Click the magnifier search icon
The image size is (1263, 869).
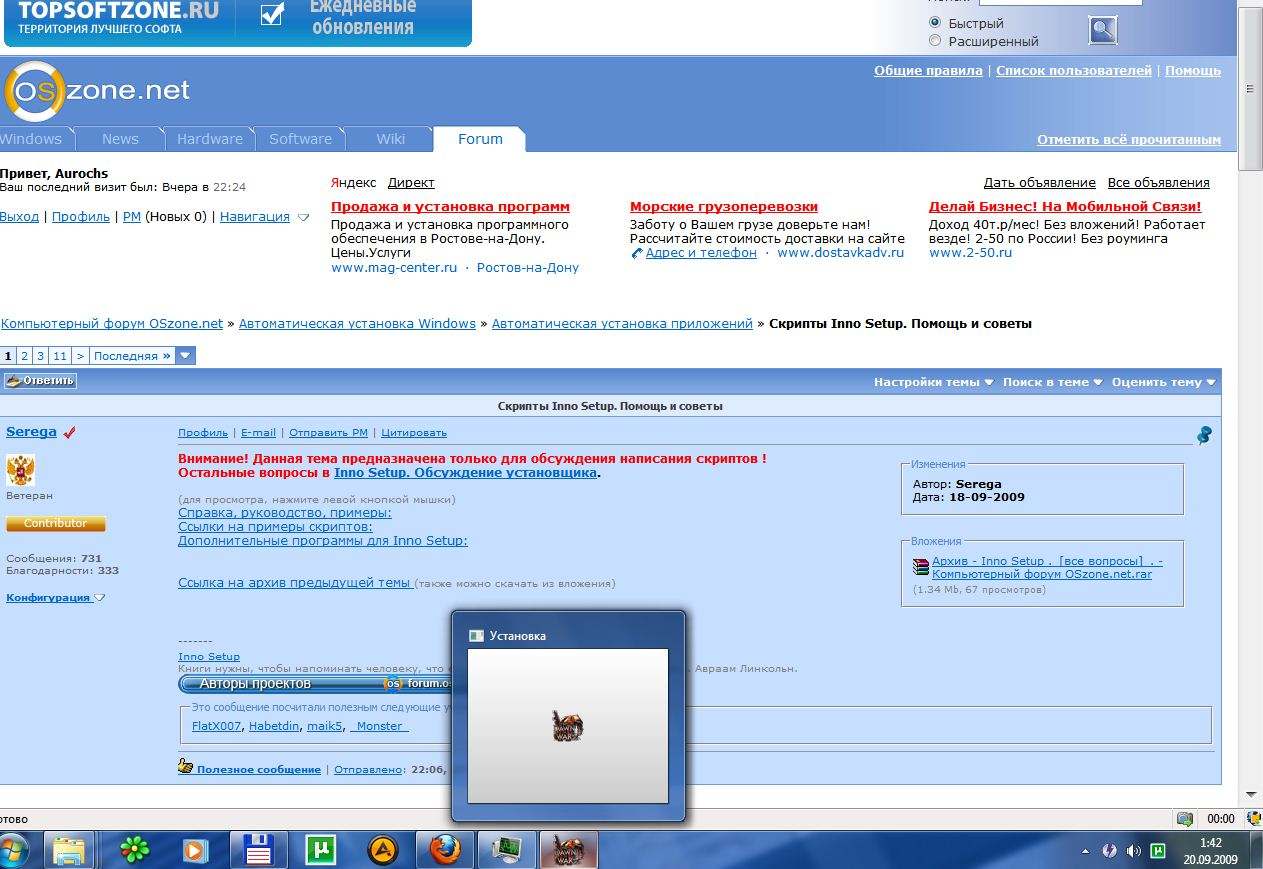1102,31
